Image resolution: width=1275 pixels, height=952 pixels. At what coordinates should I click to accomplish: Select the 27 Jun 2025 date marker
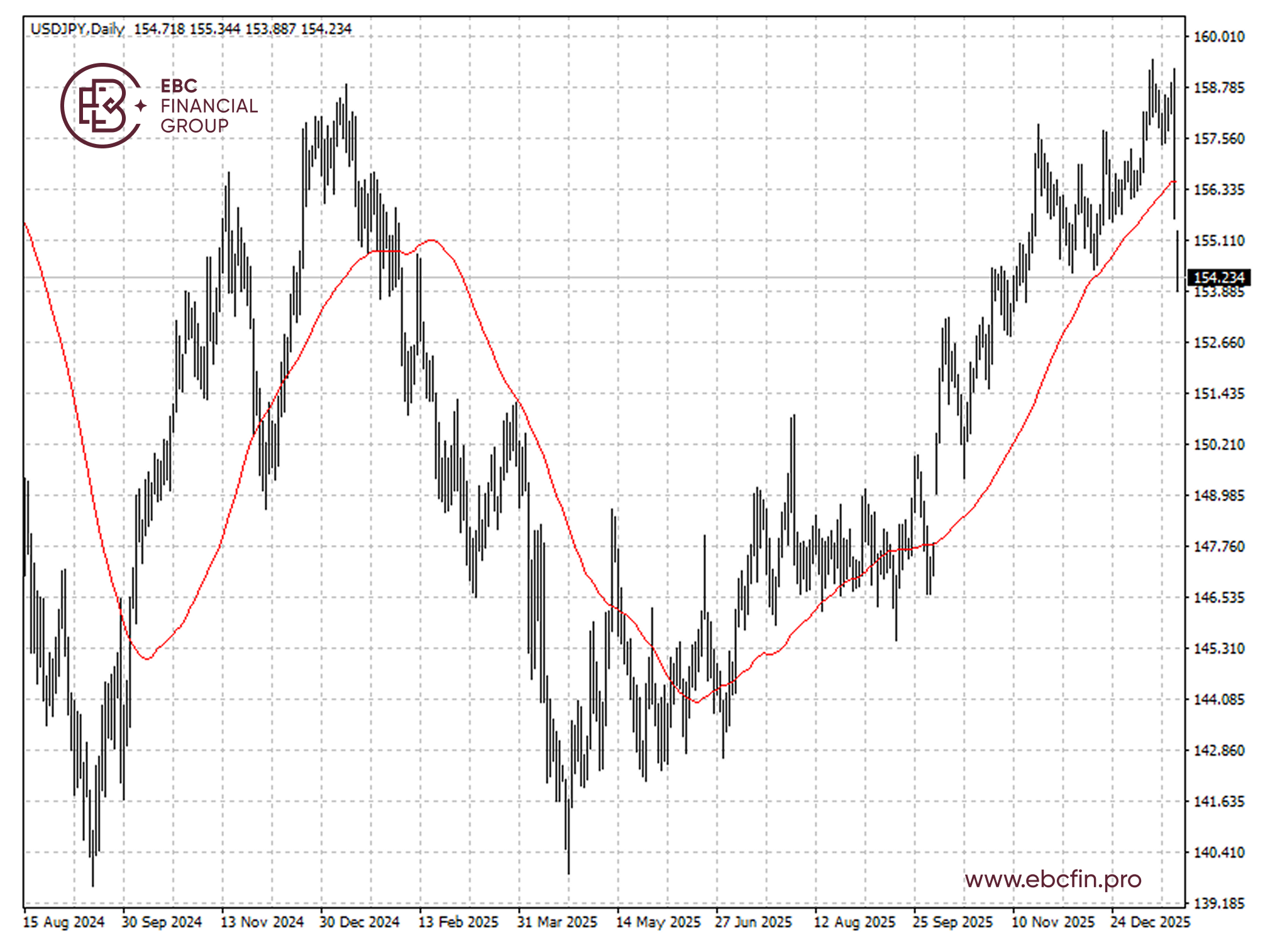coord(754,922)
